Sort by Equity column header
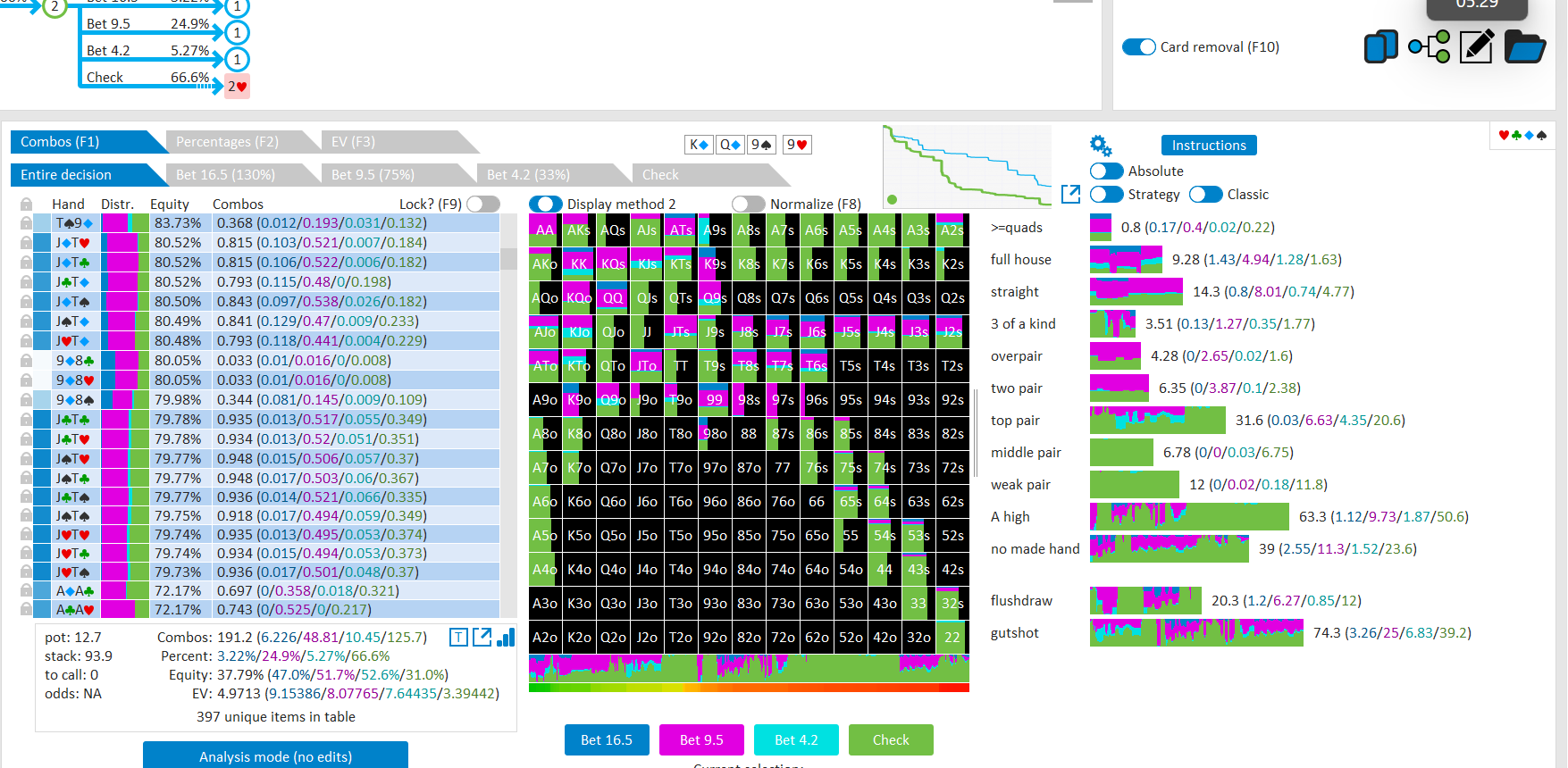The width and height of the screenshot is (1568, 768). [170, 205]
